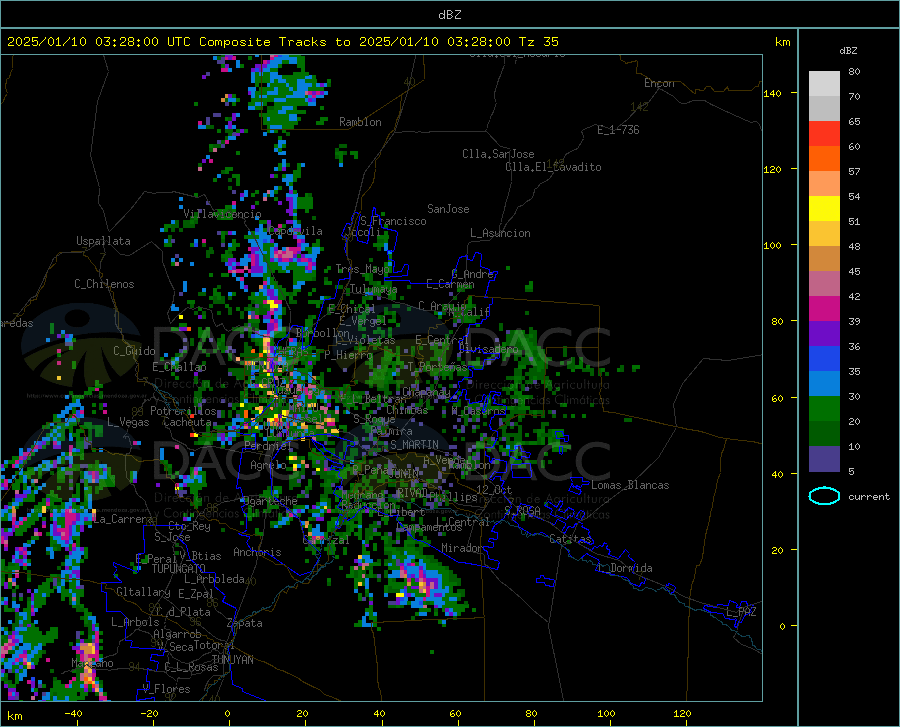Click the 'L_Asuncion' map label
900x727 pixels.
pos(500,233)
